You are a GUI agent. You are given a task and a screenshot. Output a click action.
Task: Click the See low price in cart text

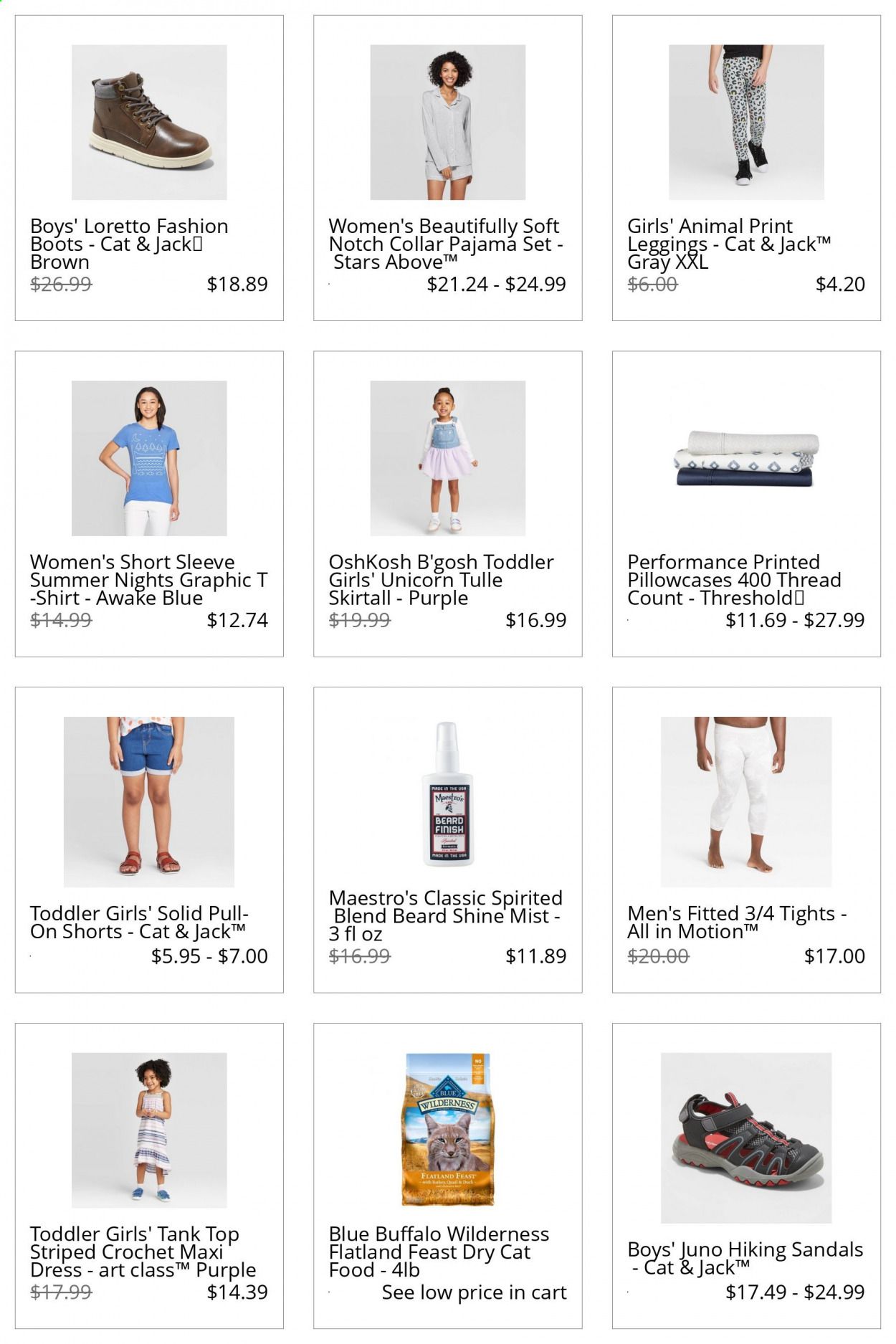point(474,1292)
